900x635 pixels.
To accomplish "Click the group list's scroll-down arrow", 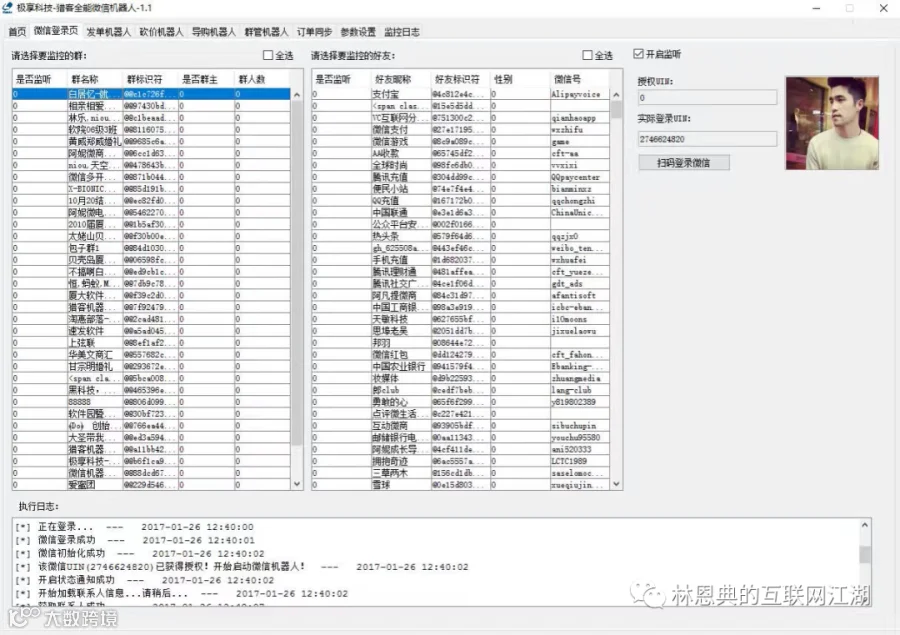I will click(x=297, y=484).
